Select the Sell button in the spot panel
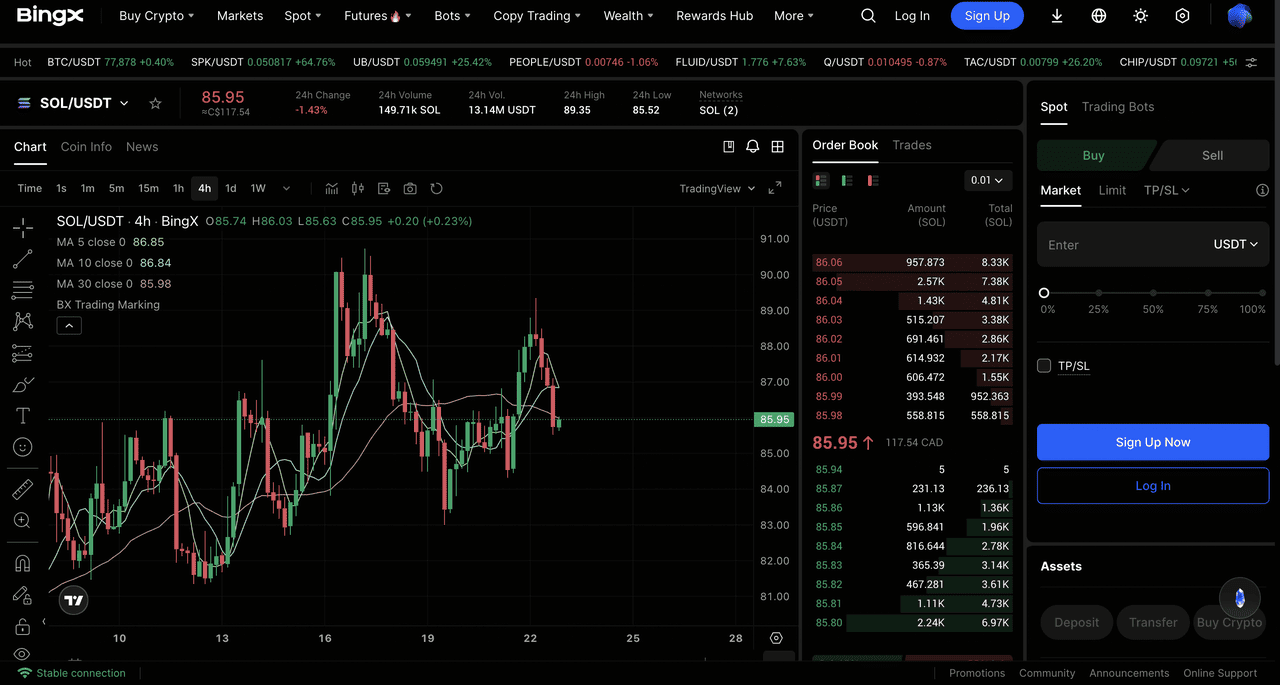 pos(1212,155)
